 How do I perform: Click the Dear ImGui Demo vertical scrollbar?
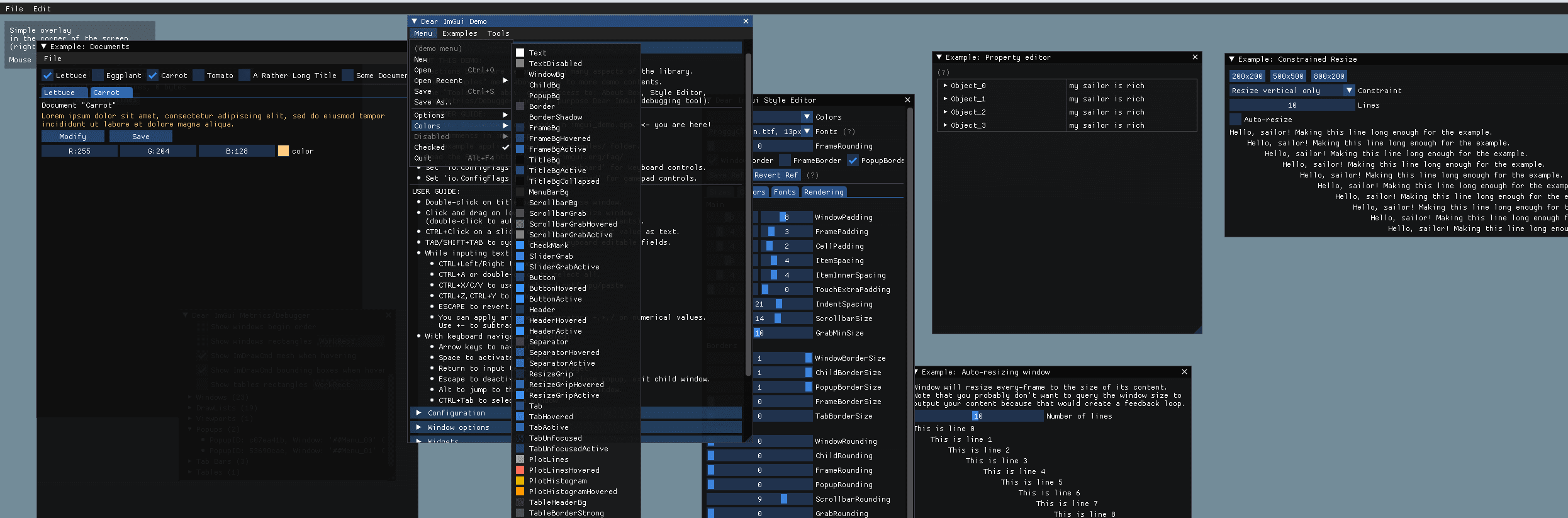click(x=748, y=214)
